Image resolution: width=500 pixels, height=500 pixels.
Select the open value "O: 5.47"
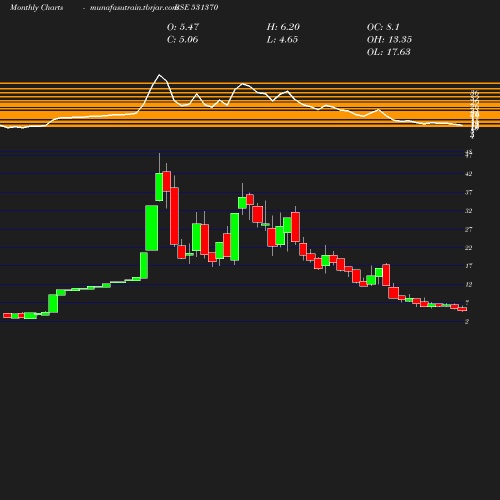point(183,27)
